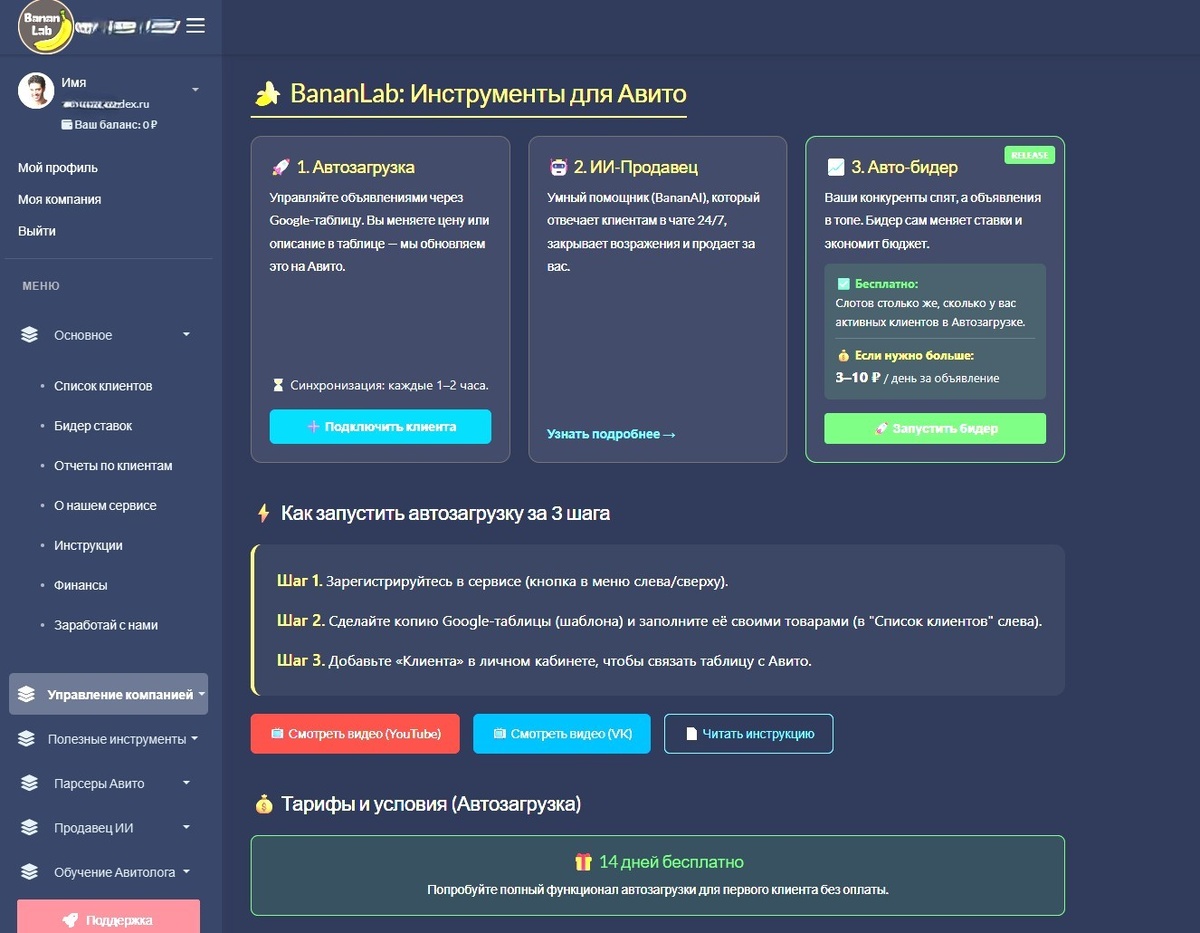Click the document icon on Читать инструкцию
Screen dimensions: 1200x933
(x=691, y=734)
